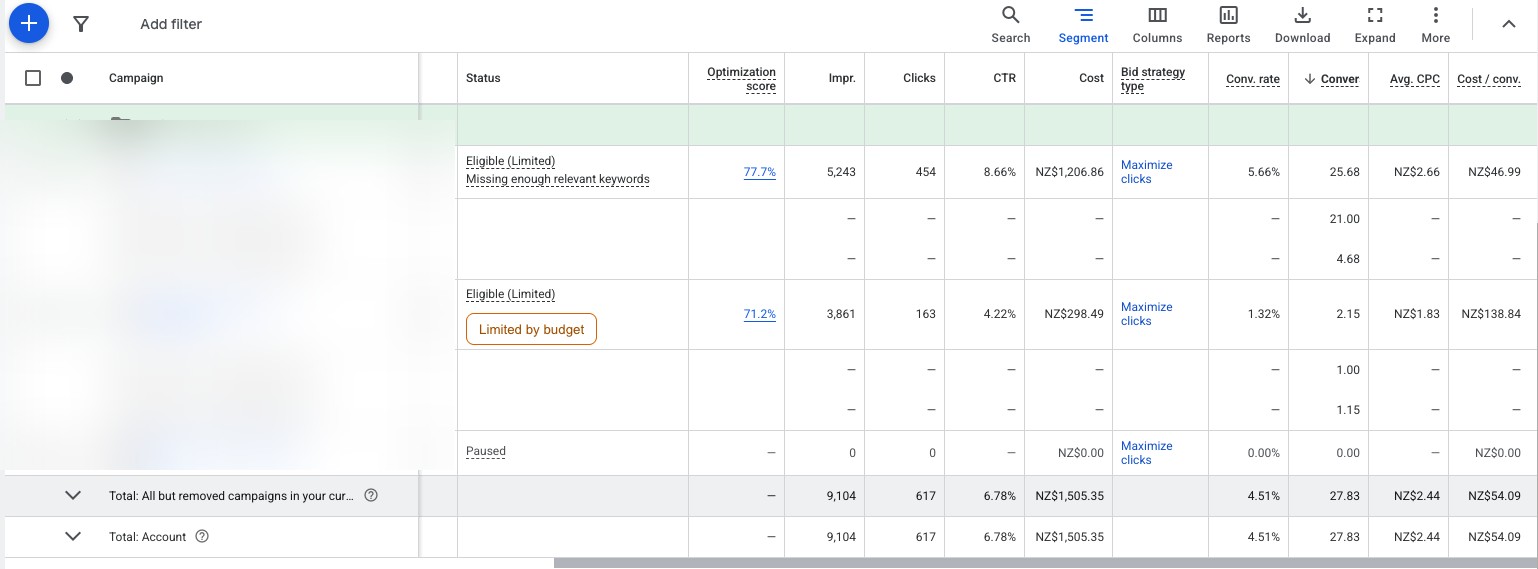Sort by Optimization score column header
Image resolution: width=1538 pixels, height=569 pixels.
click(741, 79)
